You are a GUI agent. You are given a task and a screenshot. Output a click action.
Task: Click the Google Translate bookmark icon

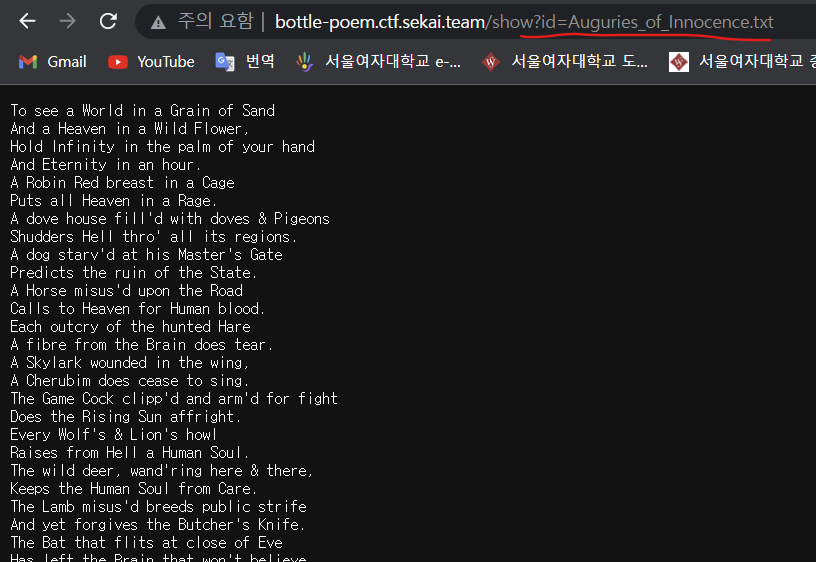click(x=225, y=62)
